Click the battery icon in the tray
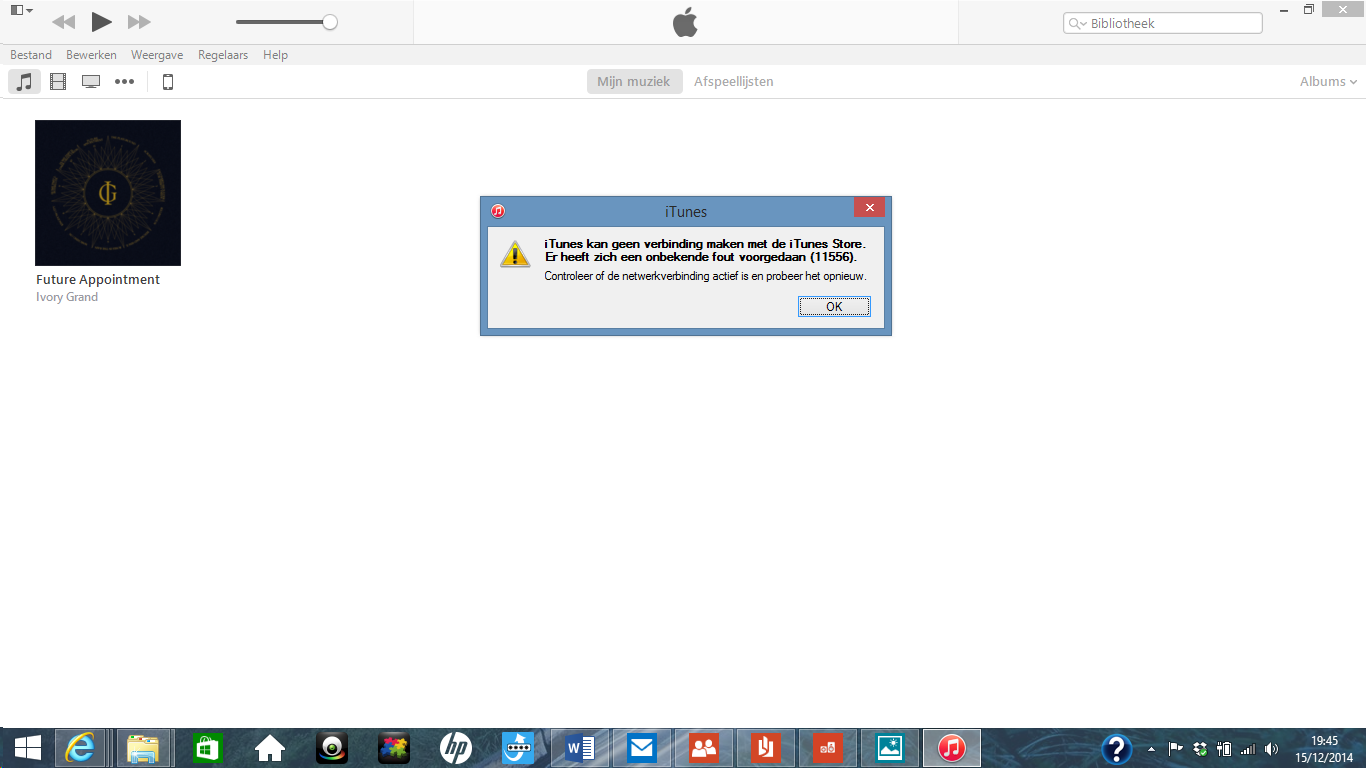The width and height of the screenshot is (1366, 768). click(x=1224, y=748)
